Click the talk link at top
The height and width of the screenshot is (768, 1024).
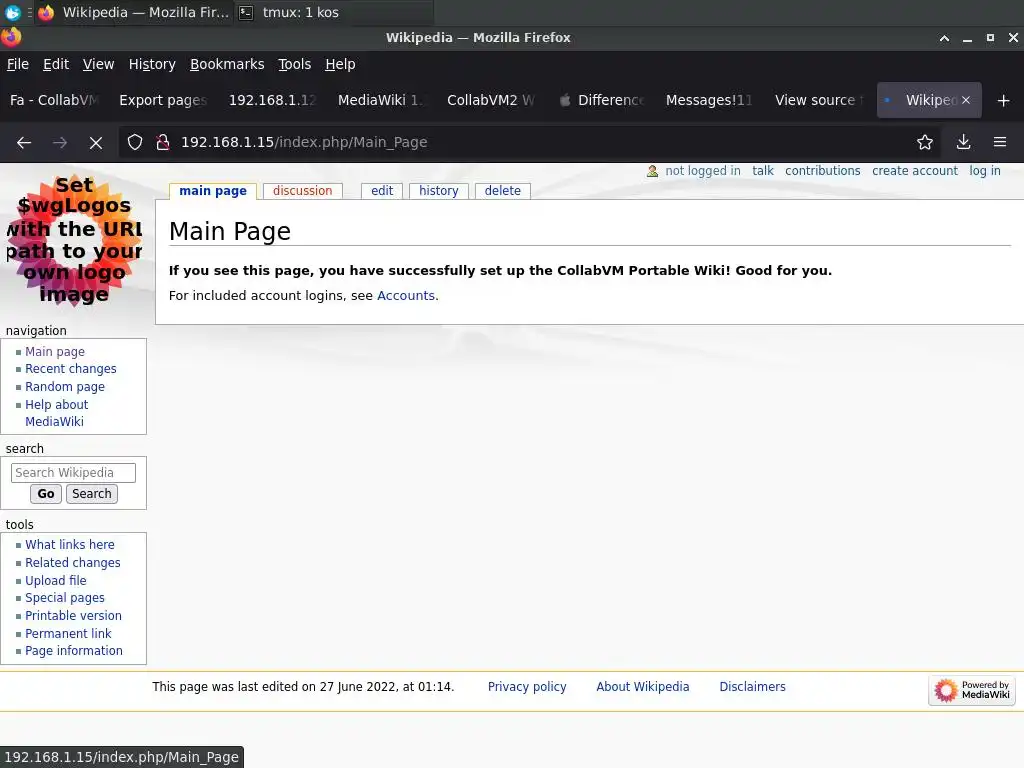tap(763, 171)
